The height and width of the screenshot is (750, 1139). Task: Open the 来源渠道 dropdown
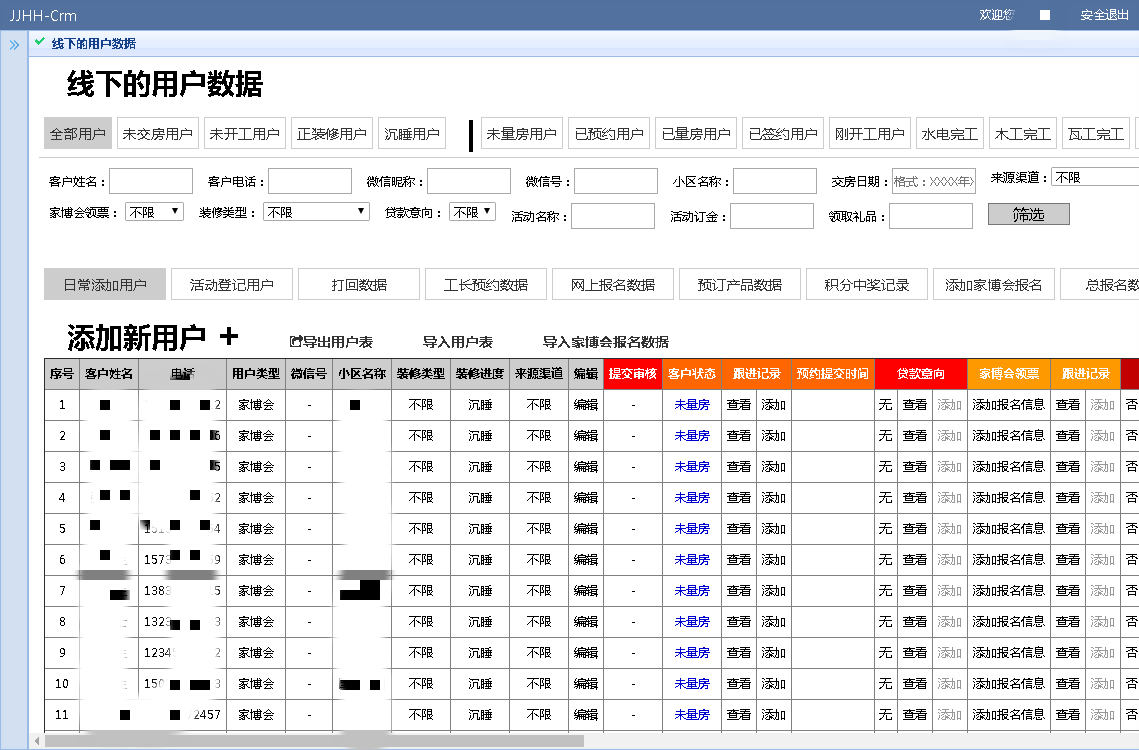(1094, 177)
